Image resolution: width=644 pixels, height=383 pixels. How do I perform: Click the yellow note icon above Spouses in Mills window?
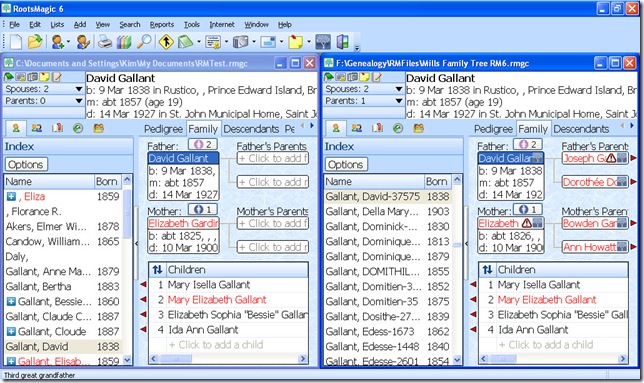click(365, 77)
